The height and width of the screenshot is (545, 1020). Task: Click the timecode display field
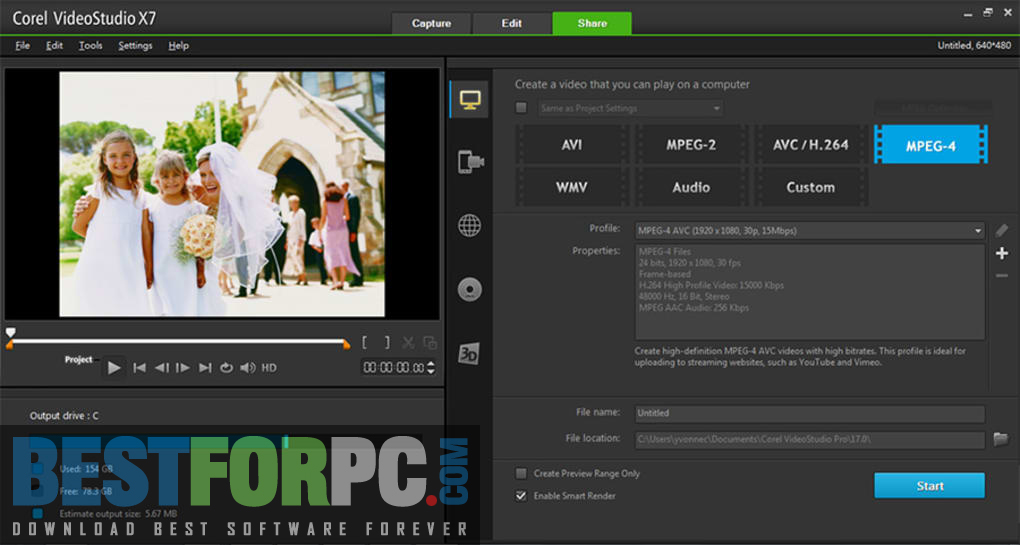point(394,368)
